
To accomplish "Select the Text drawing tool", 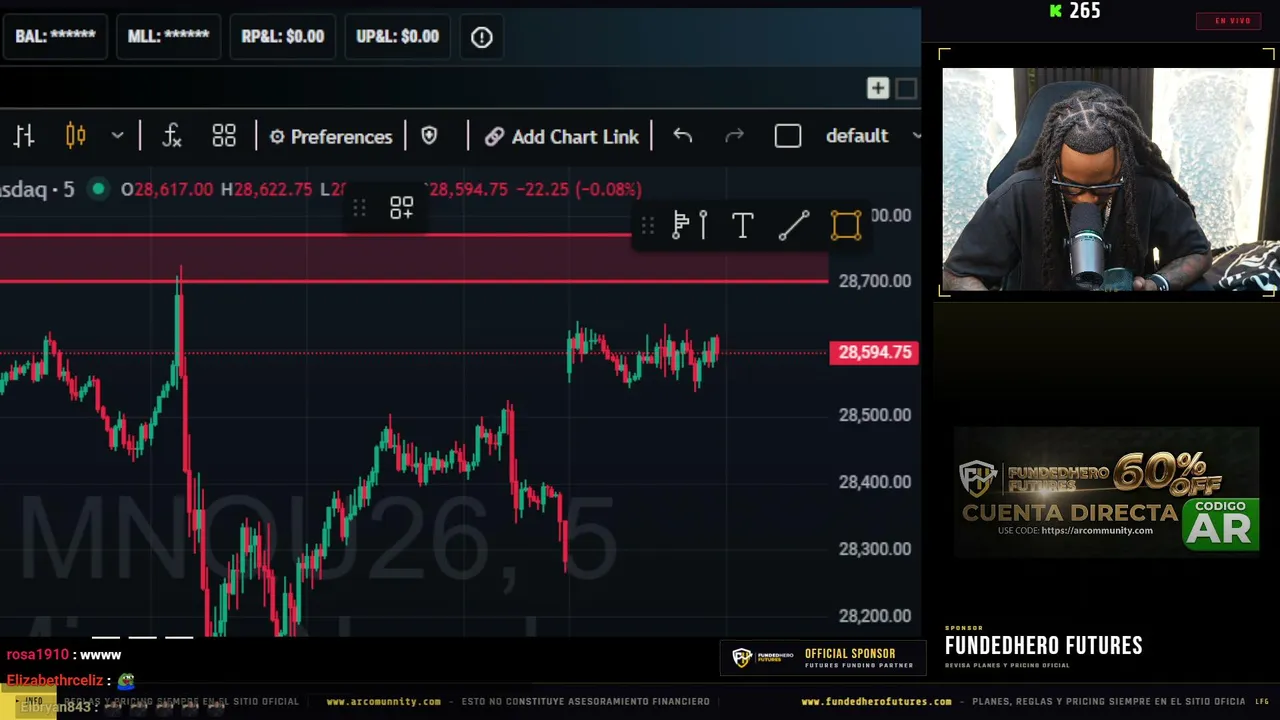I will point(742,226).
